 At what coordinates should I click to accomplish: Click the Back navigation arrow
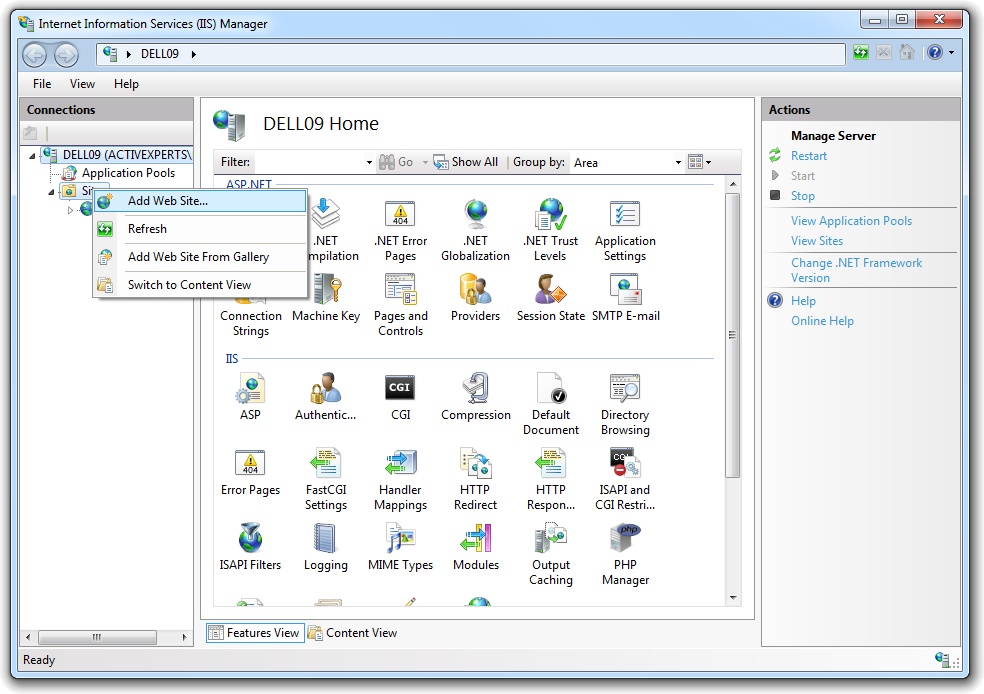click(35, 55)
